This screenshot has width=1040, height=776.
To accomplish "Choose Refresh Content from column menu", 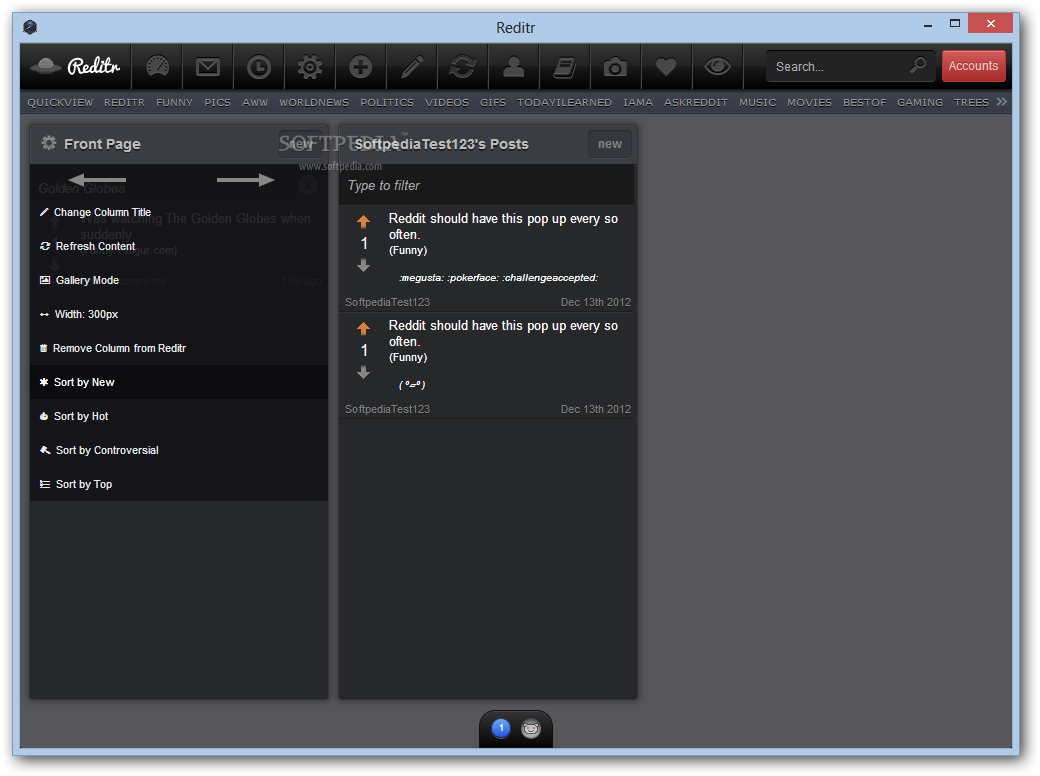I will pos(178,246).
